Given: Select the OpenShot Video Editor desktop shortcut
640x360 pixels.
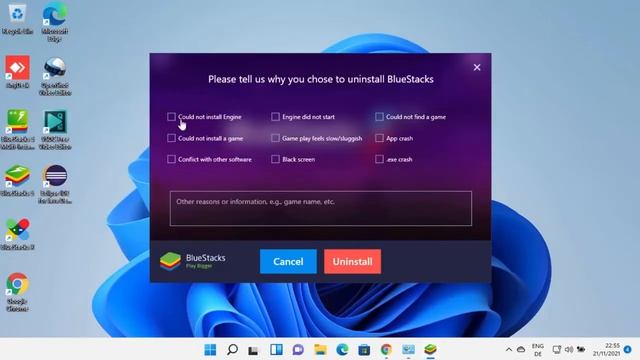Looking at the screenshot, I should click(x=55, y=76).
